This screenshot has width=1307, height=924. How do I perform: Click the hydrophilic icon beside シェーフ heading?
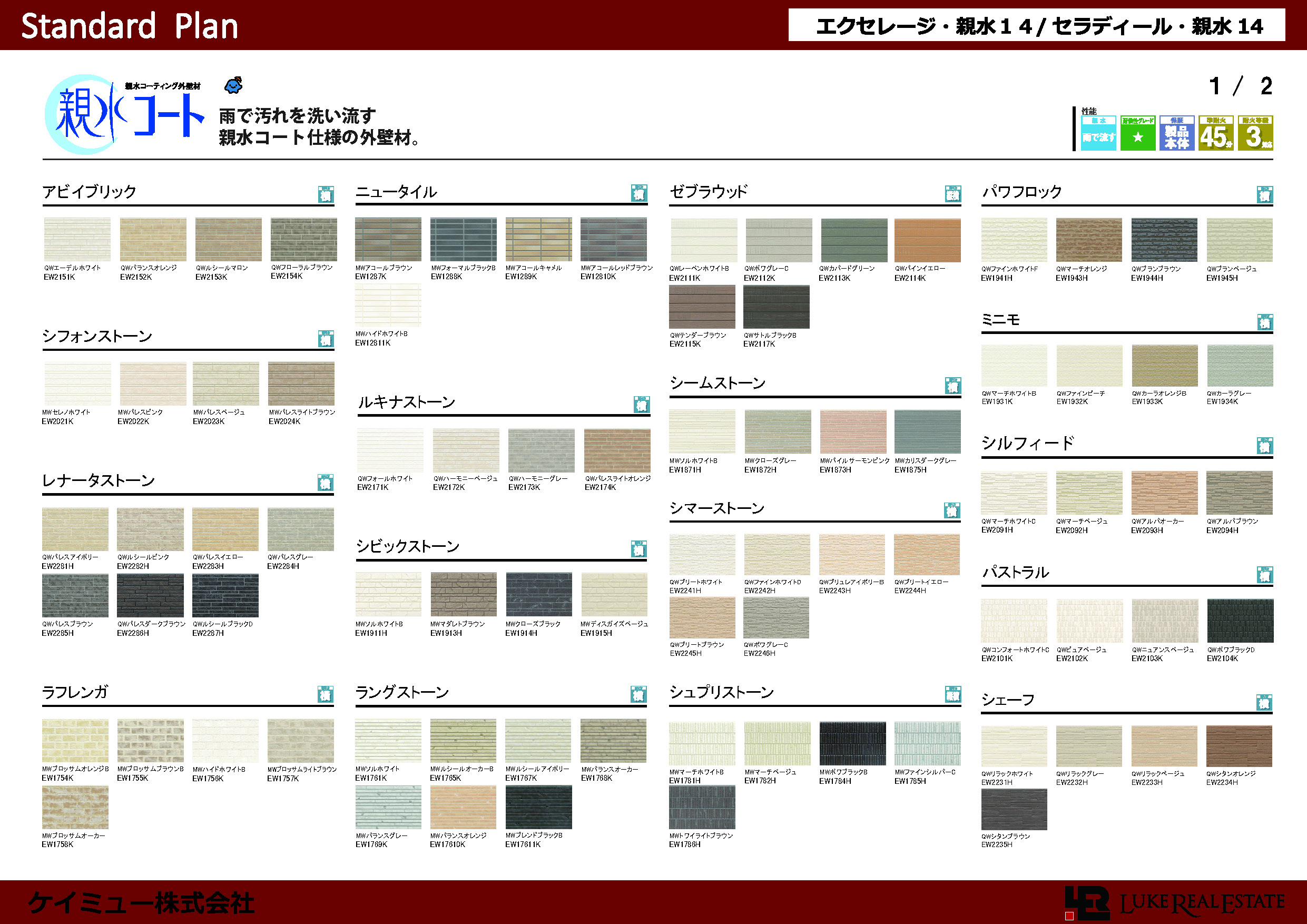point(1264,702)
